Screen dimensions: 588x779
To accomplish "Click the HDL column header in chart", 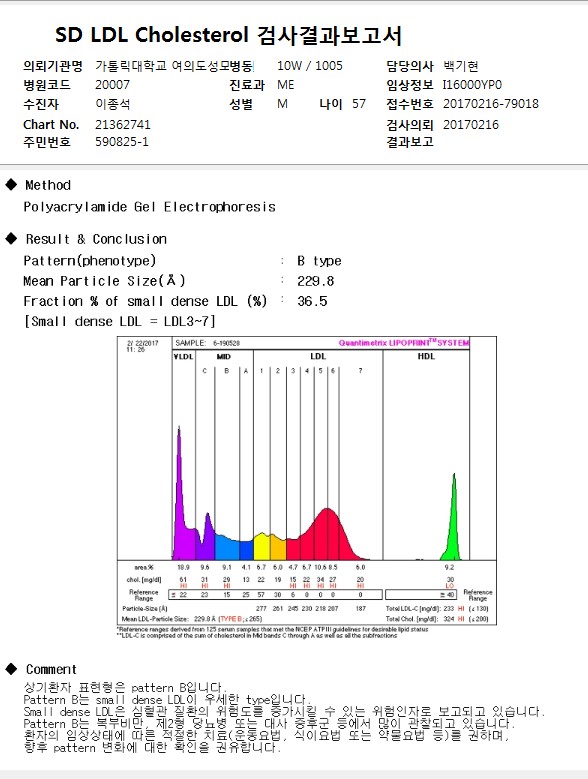I will click(x=426, y=356).
